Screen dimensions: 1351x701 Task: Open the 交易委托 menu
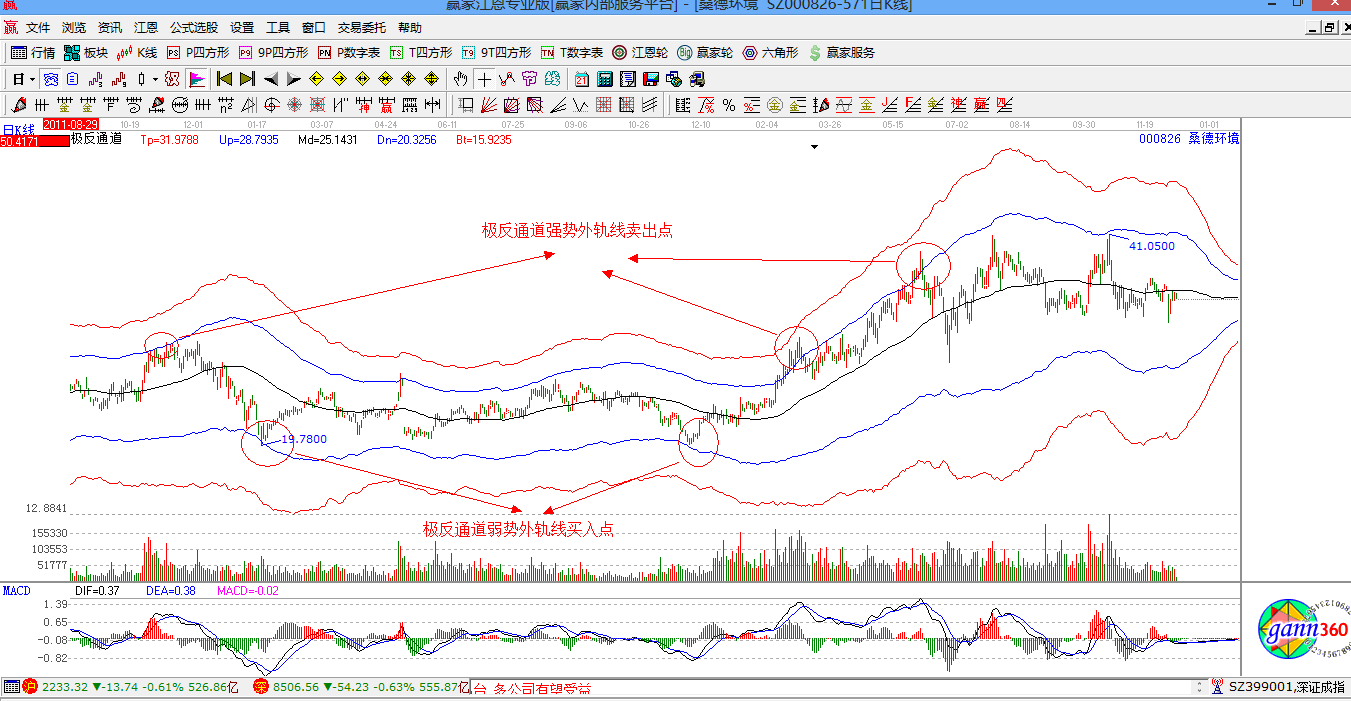[x=361, y=28]
